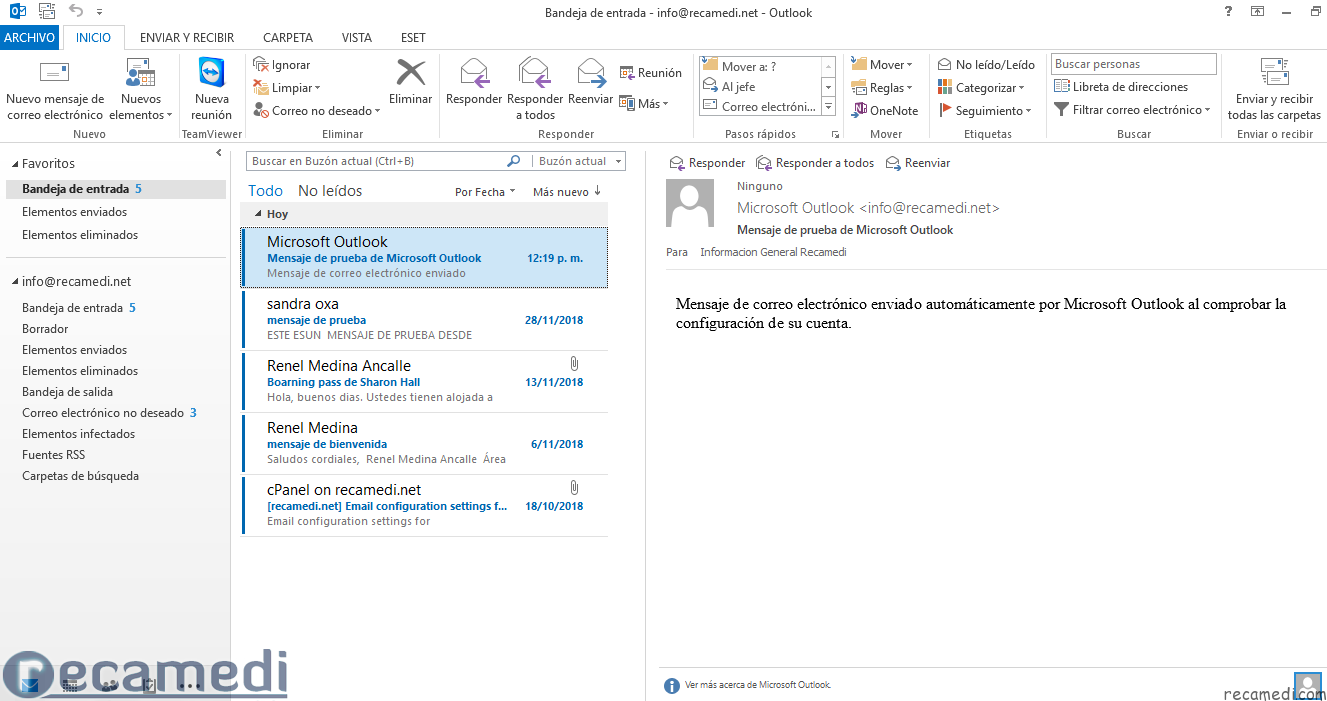The image size is (1327, 701).
Task: Open mensaje de bienvenida email
Action: pos(424,444)
